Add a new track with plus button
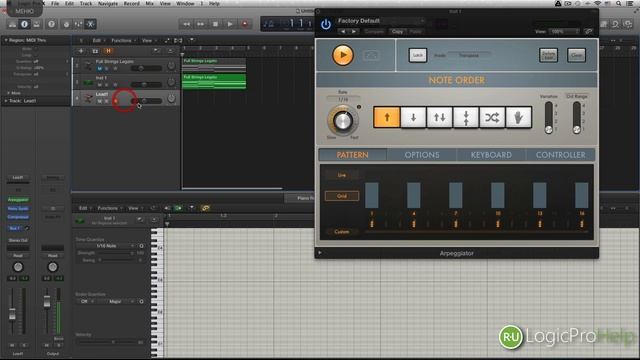The height and width of the screenshot is (360, 640). [81, 51]
